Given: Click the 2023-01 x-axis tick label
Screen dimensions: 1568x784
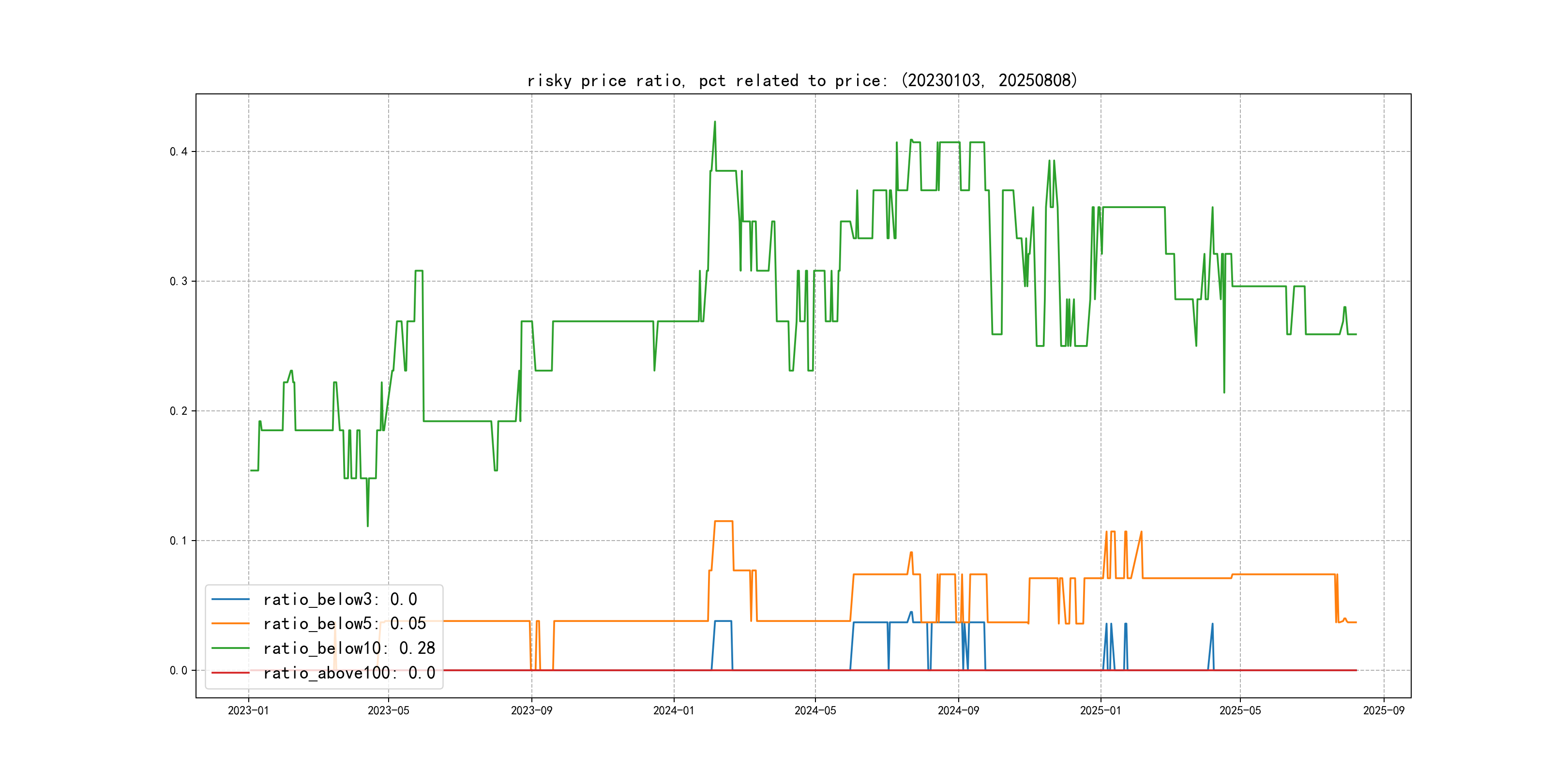Looking at the screenshot, I should click(x=248, y=710).
